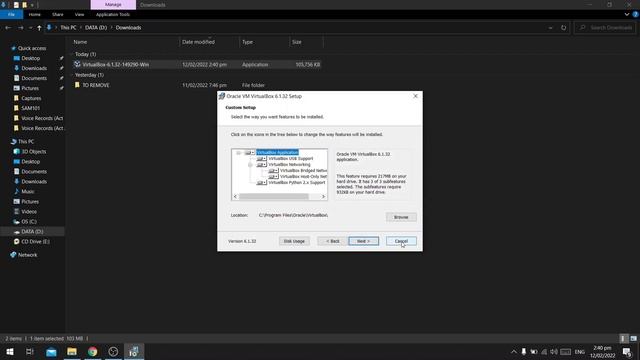Click the Search Downloads box
Image resolution: width=640 pixels, height=360 pixels.
tap(606, 28)
